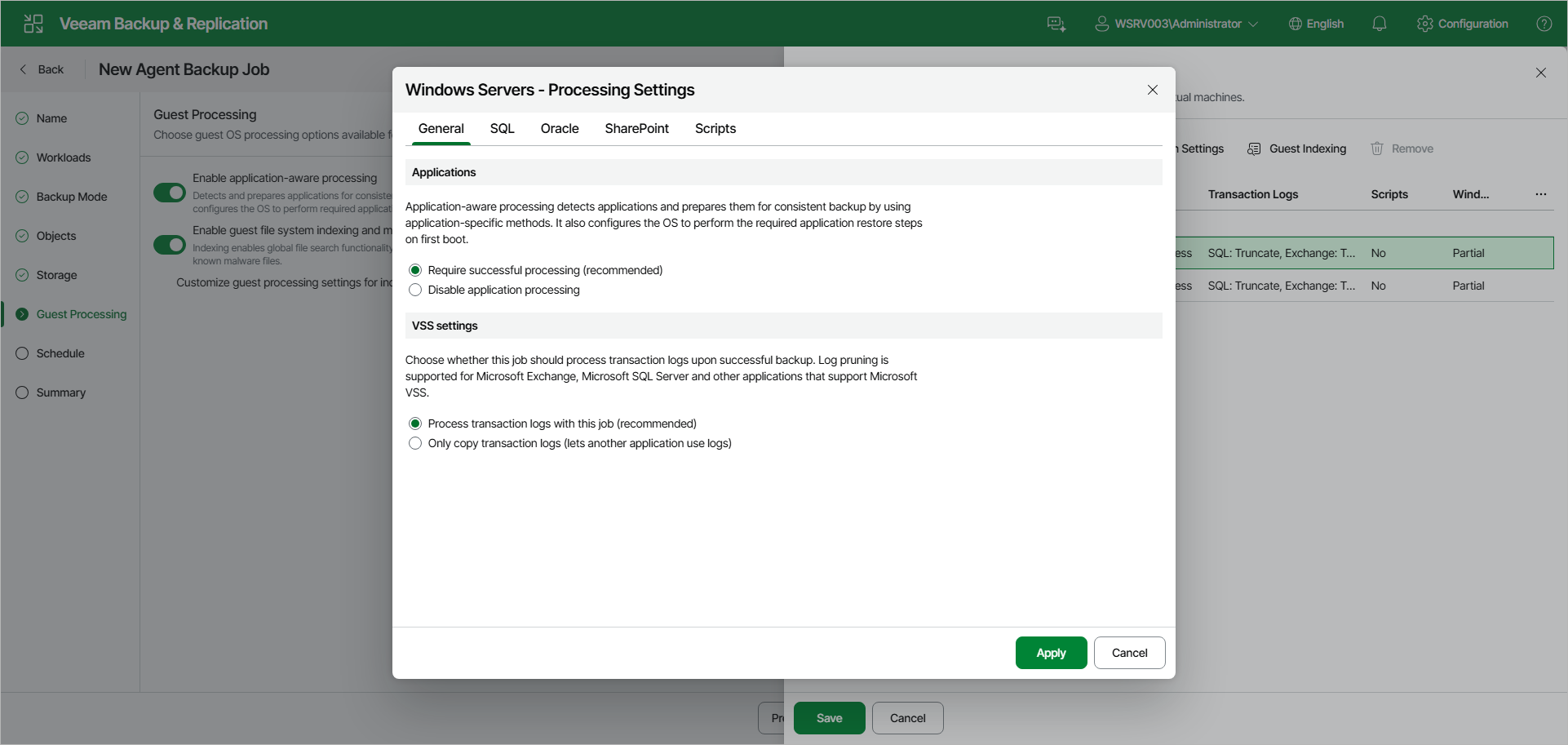Select Require successful processing radio button

pyautogui.click(x=415, y=270)
